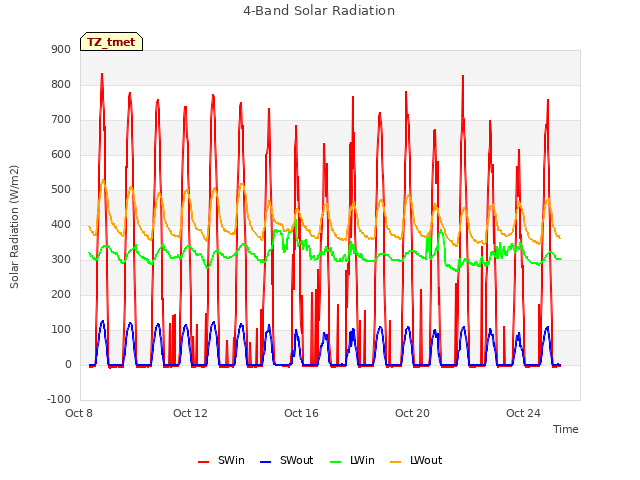Click the 0 y-axis tick label

tap(68, 365)
